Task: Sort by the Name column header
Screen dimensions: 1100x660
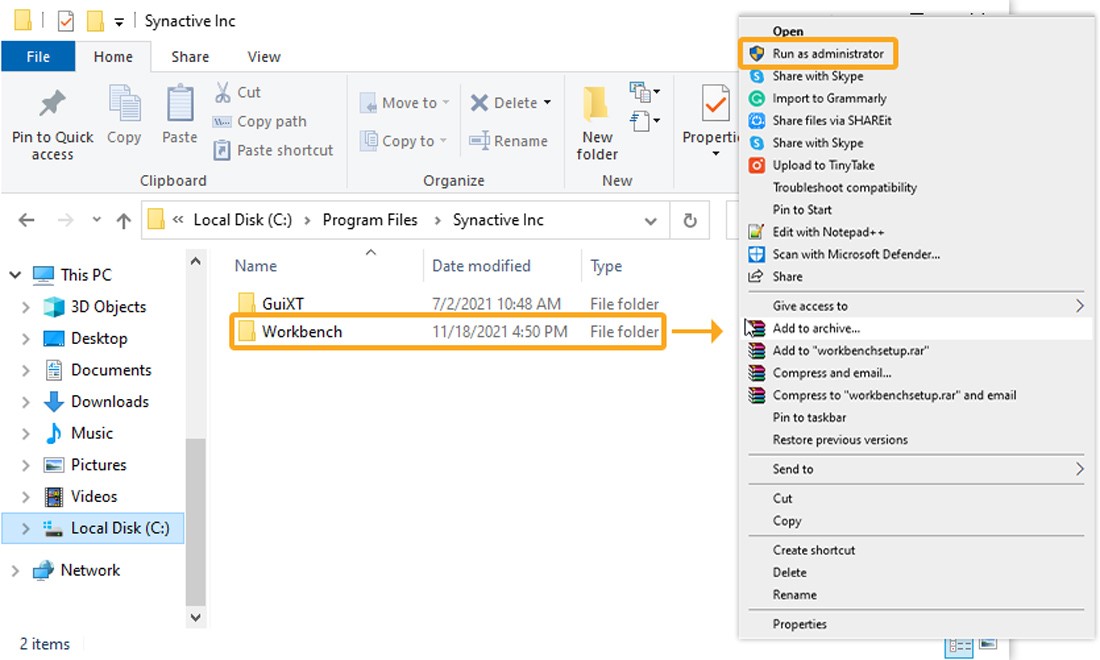Action: (x=255, y=266)
